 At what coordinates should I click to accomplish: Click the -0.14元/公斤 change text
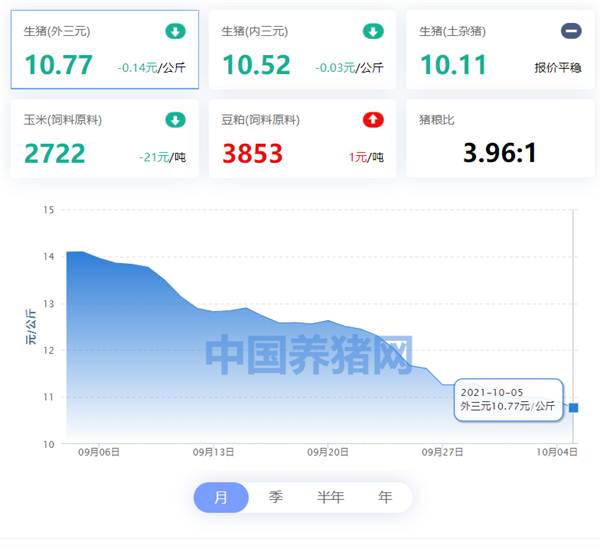coord(152,68)
